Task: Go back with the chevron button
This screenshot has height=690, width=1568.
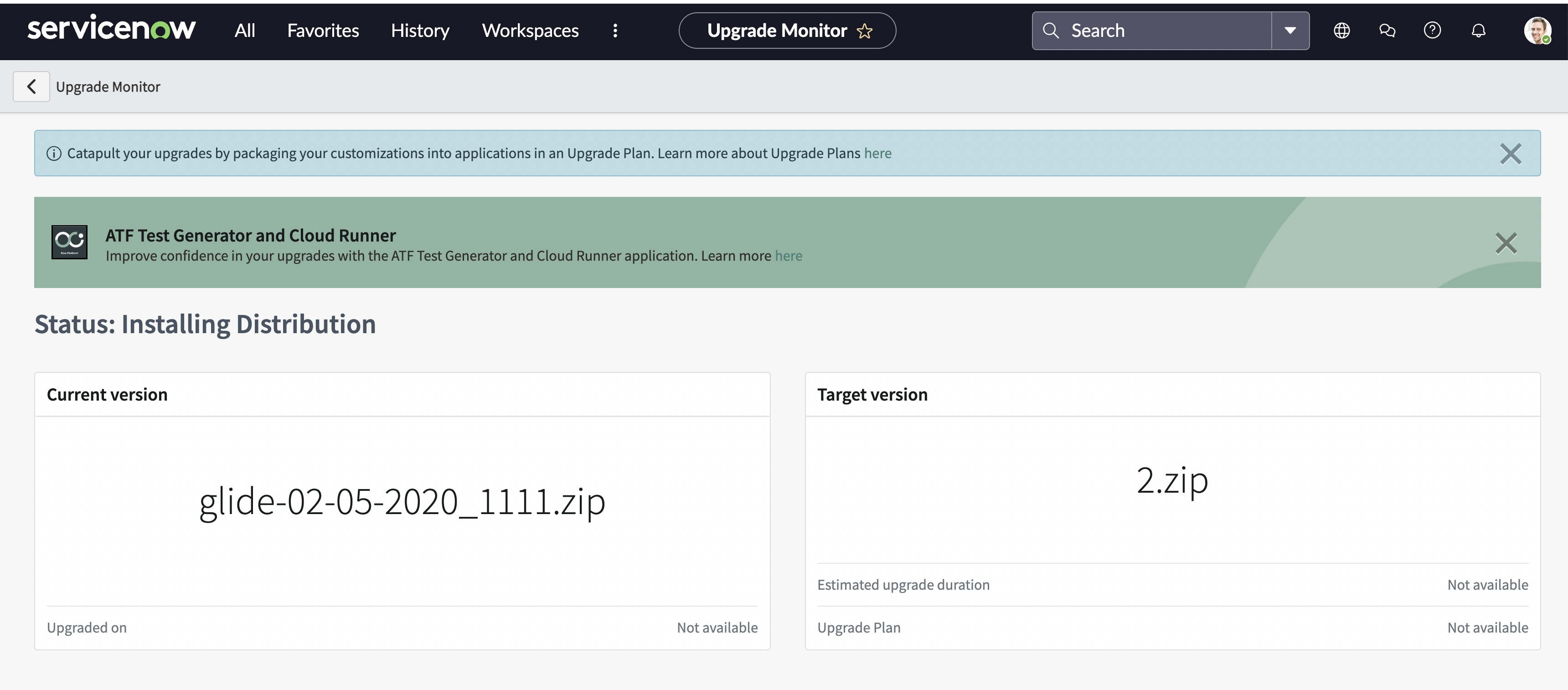Action: 31,87
